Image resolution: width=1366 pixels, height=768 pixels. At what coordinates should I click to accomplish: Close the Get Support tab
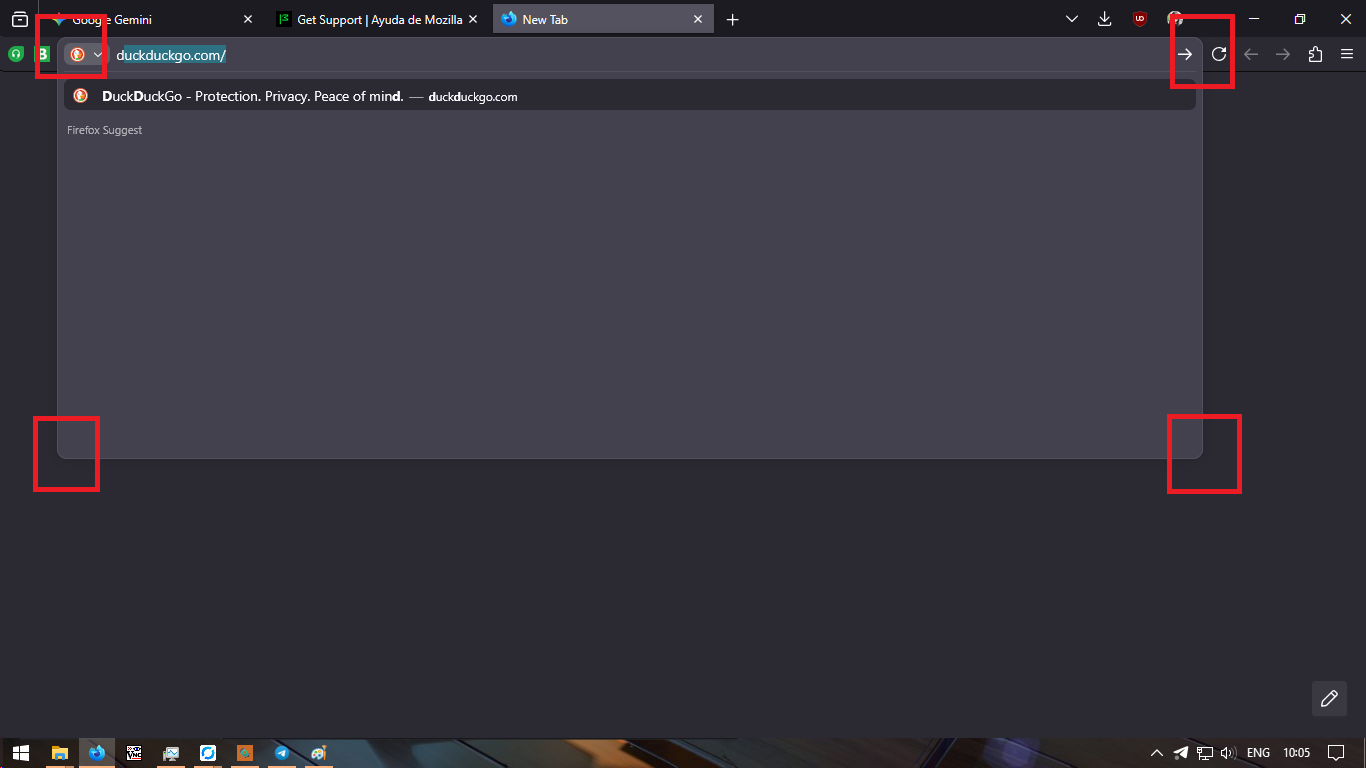(473, 19)
